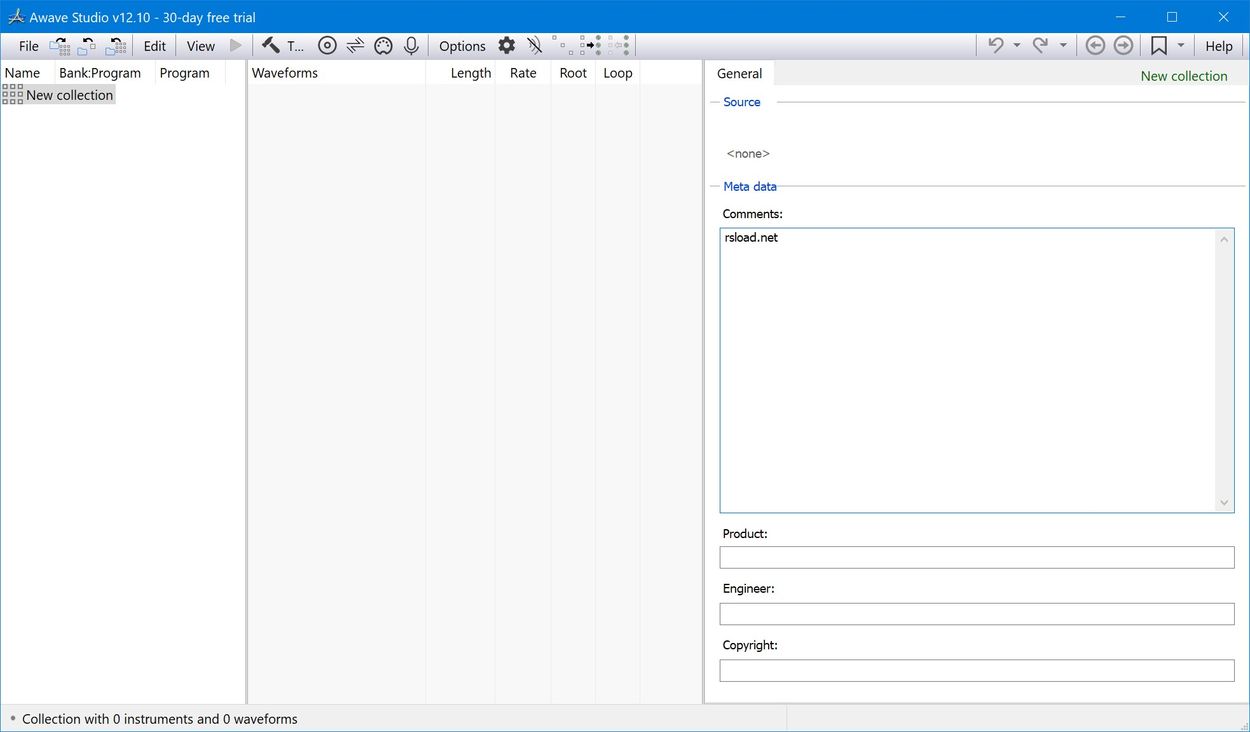This screenshot has height=732, width=1250.
Task: Open the Tools menu beside hammer icon
Action: tap(296, 46)
